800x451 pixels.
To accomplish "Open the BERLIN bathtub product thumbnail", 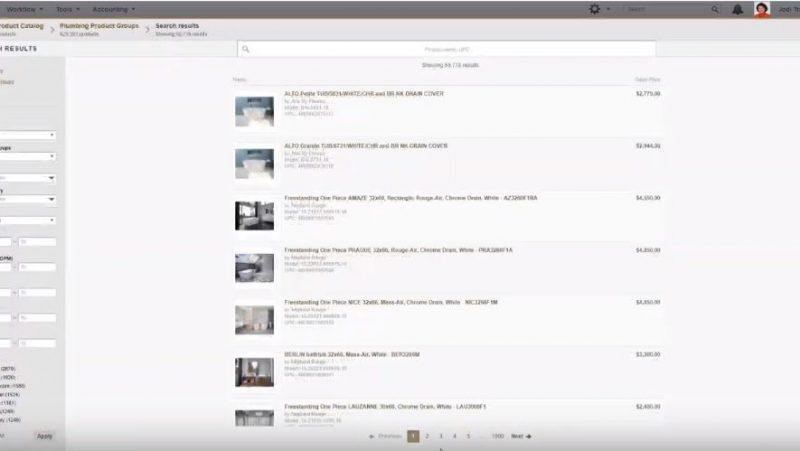I will coord(254,372).
